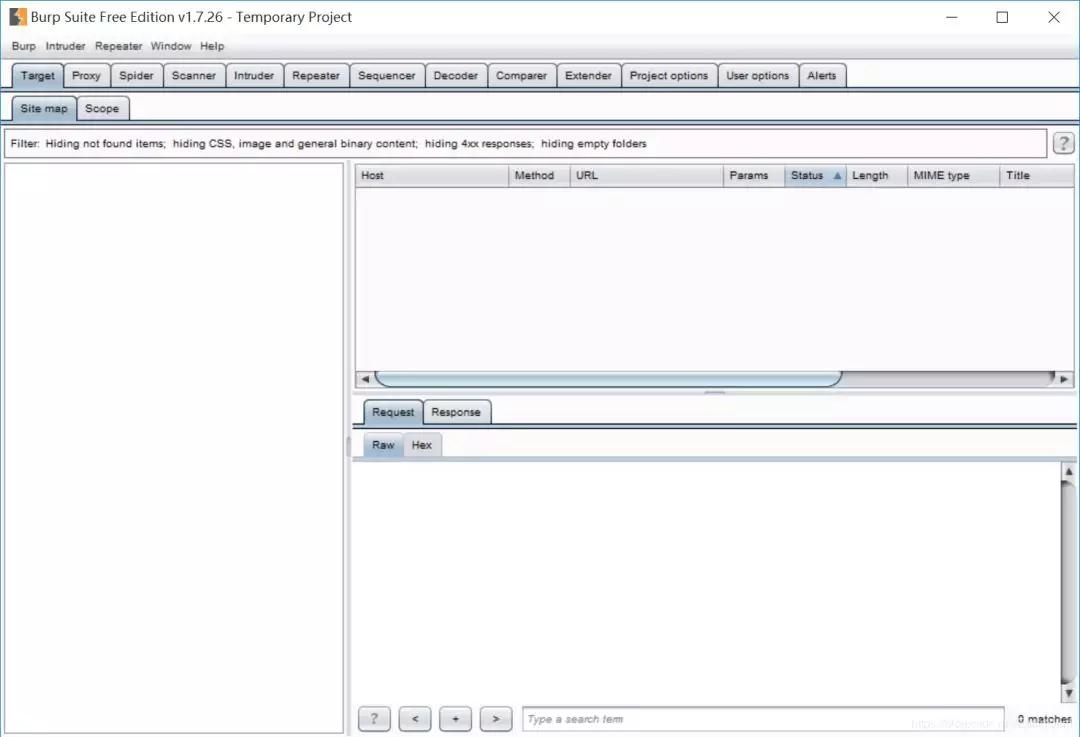Open the Window menu

coord(171,46)
